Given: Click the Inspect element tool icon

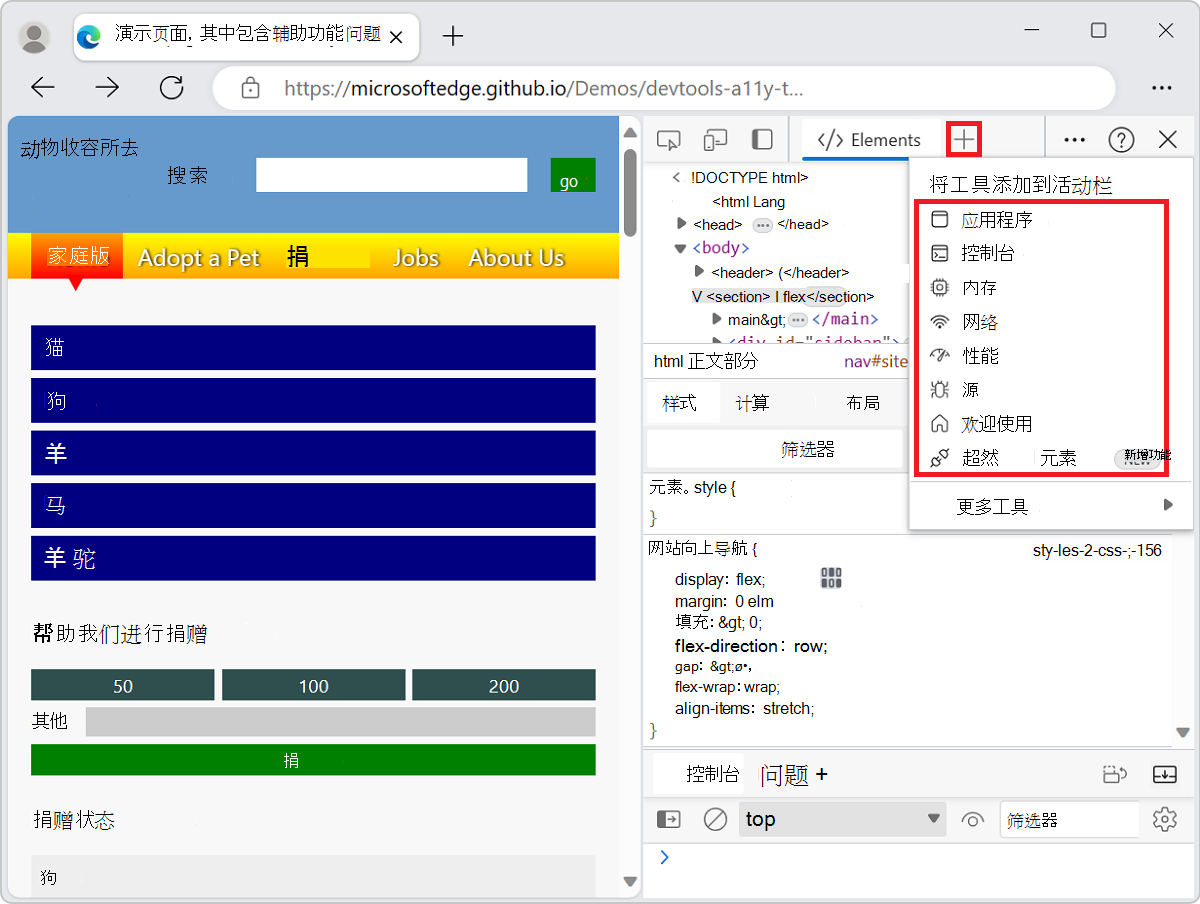Looking at the screenshot, I should coord(668,140).
